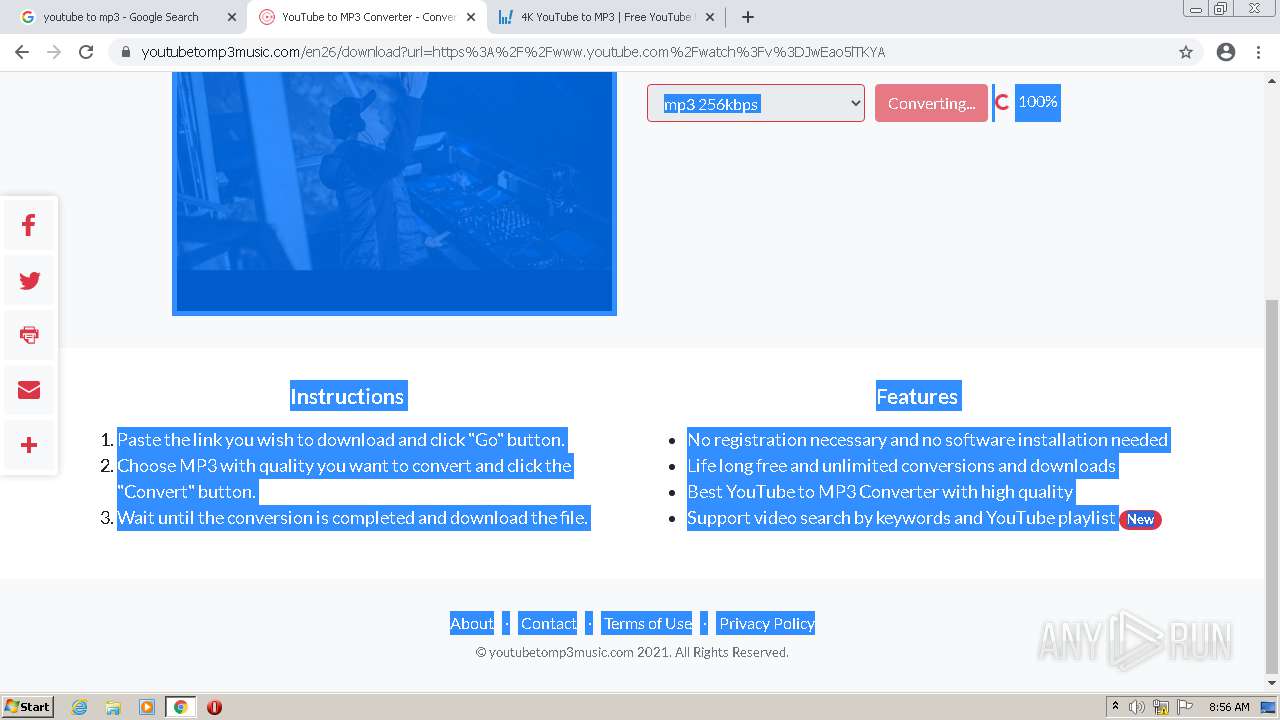Go back with browser back arrow
Viewport: 1280px width, 720px height.
22,52
